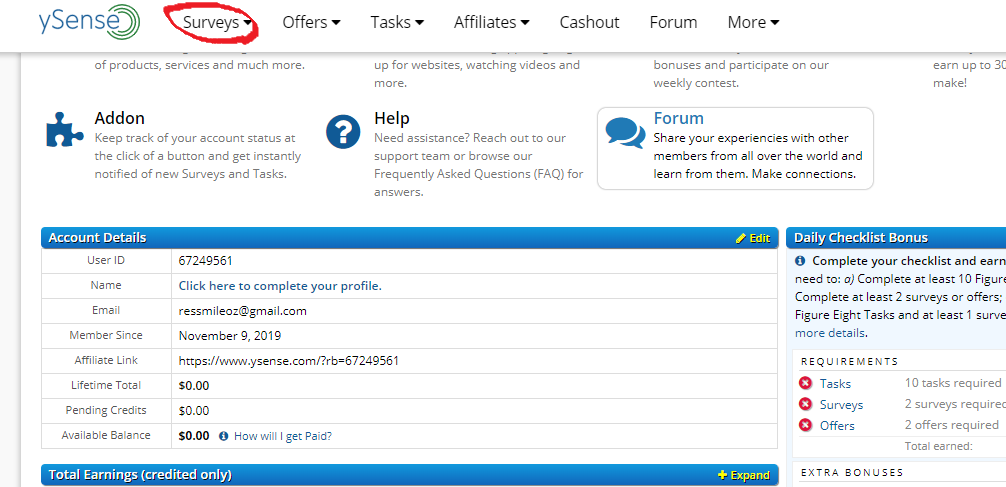Select the affiliate link URL text
1006x487 pixels.
click(x=289, y=361)
